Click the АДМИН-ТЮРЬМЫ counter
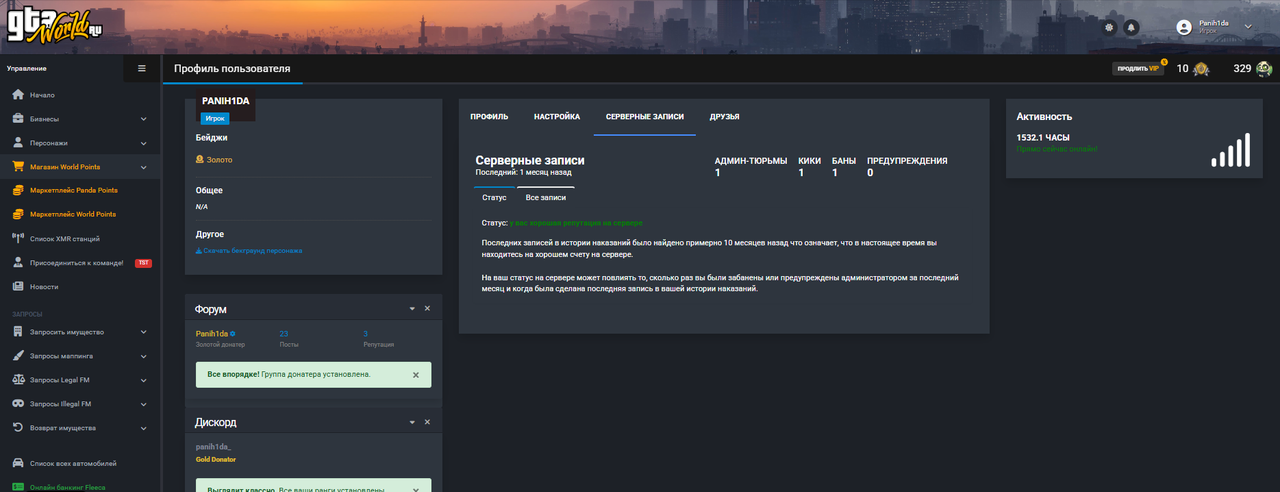This screenshot has width=1280, height=492. 751,166
